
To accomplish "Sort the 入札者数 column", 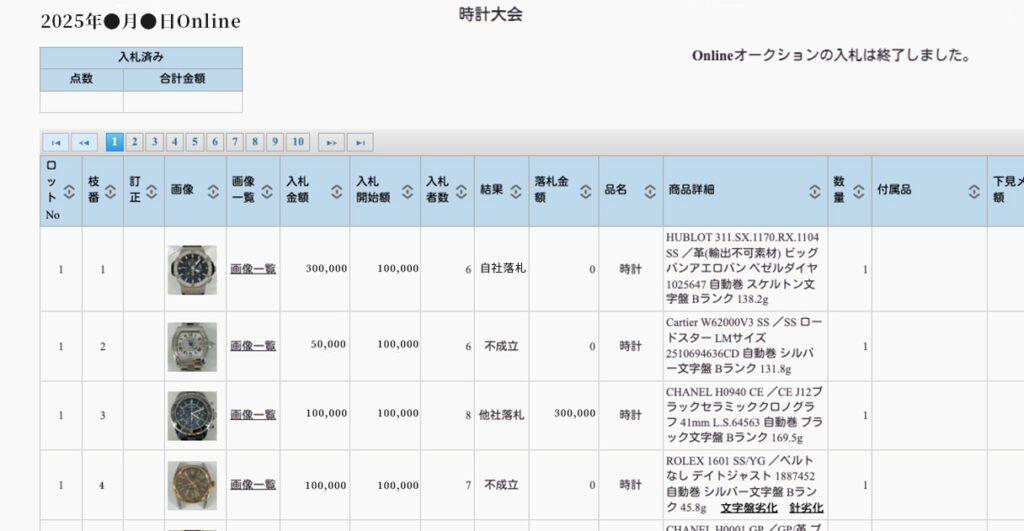I will tap(462, 191).
